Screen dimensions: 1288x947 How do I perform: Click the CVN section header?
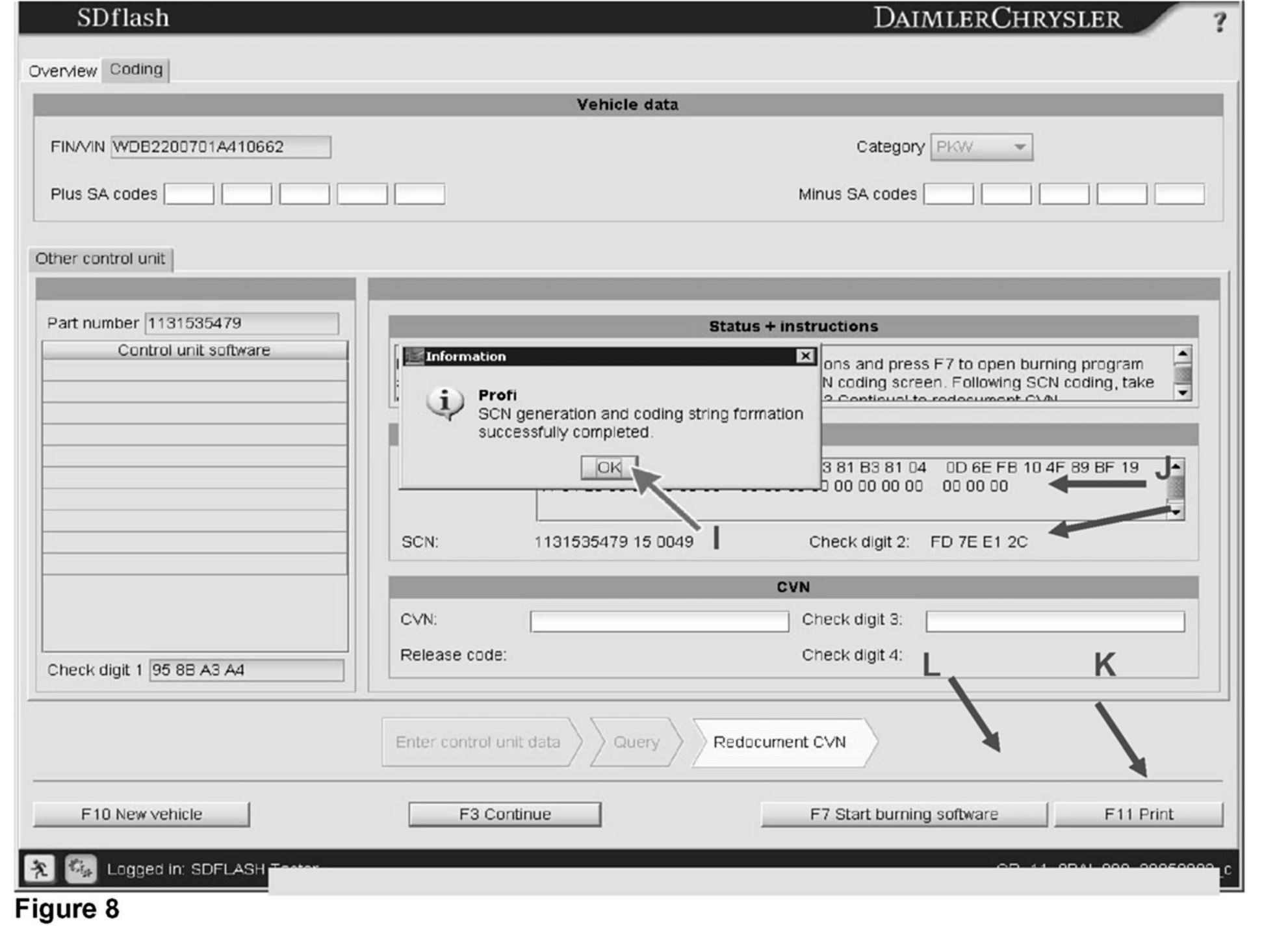pyautogui.click(x=793, y=587)
